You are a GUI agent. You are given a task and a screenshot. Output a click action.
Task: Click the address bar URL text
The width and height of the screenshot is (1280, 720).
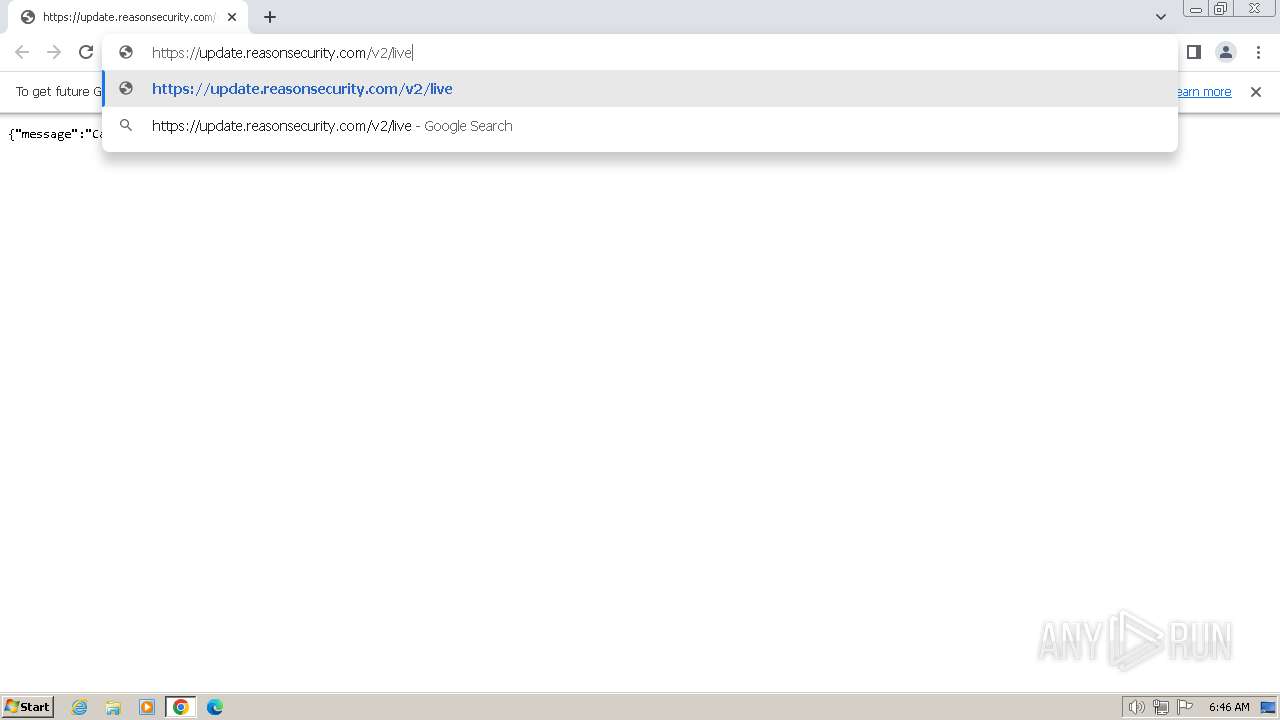coord(282,52)
